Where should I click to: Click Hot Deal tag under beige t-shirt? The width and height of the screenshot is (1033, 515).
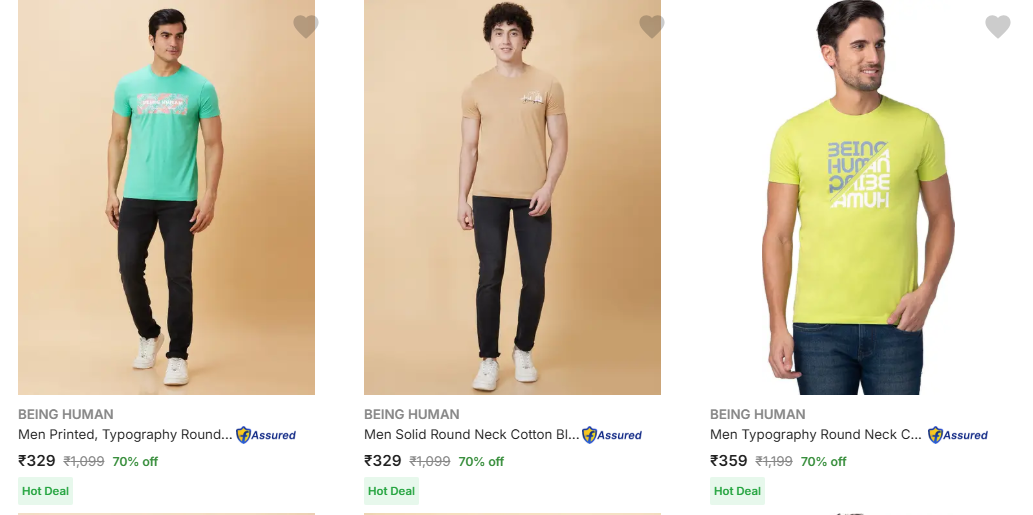391,491
